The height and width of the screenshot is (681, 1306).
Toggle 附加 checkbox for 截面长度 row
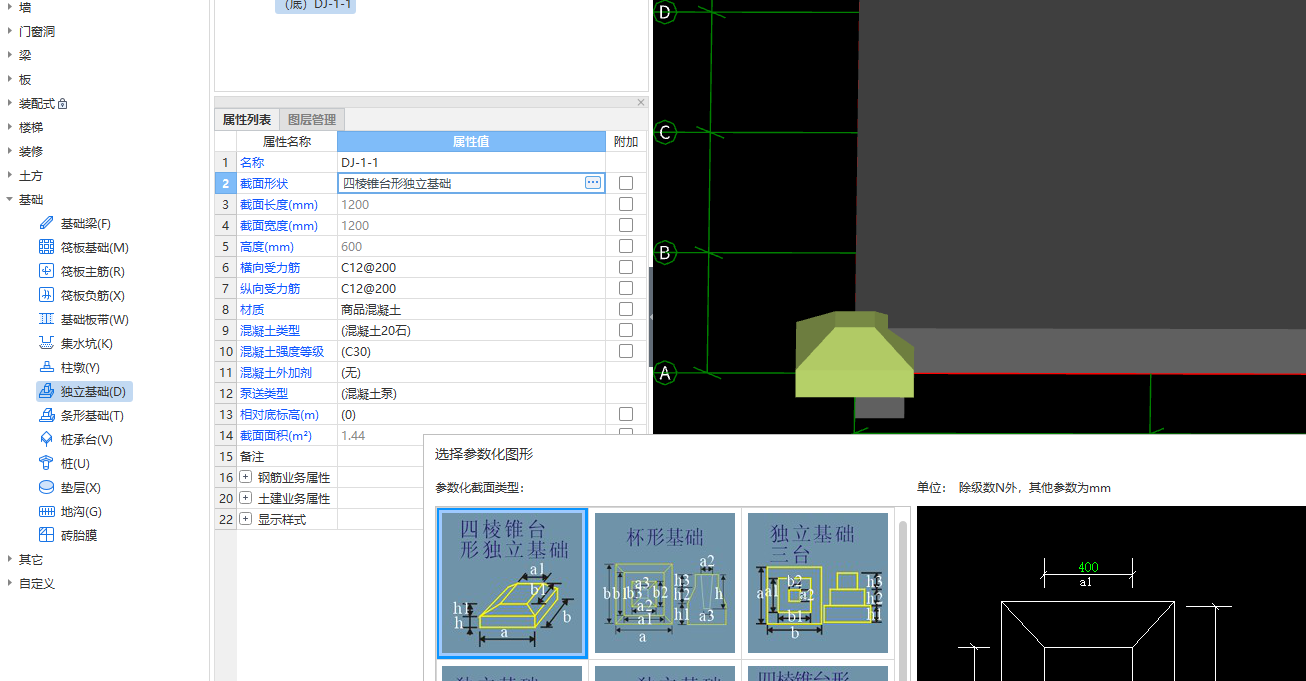[x=626, y=204]
